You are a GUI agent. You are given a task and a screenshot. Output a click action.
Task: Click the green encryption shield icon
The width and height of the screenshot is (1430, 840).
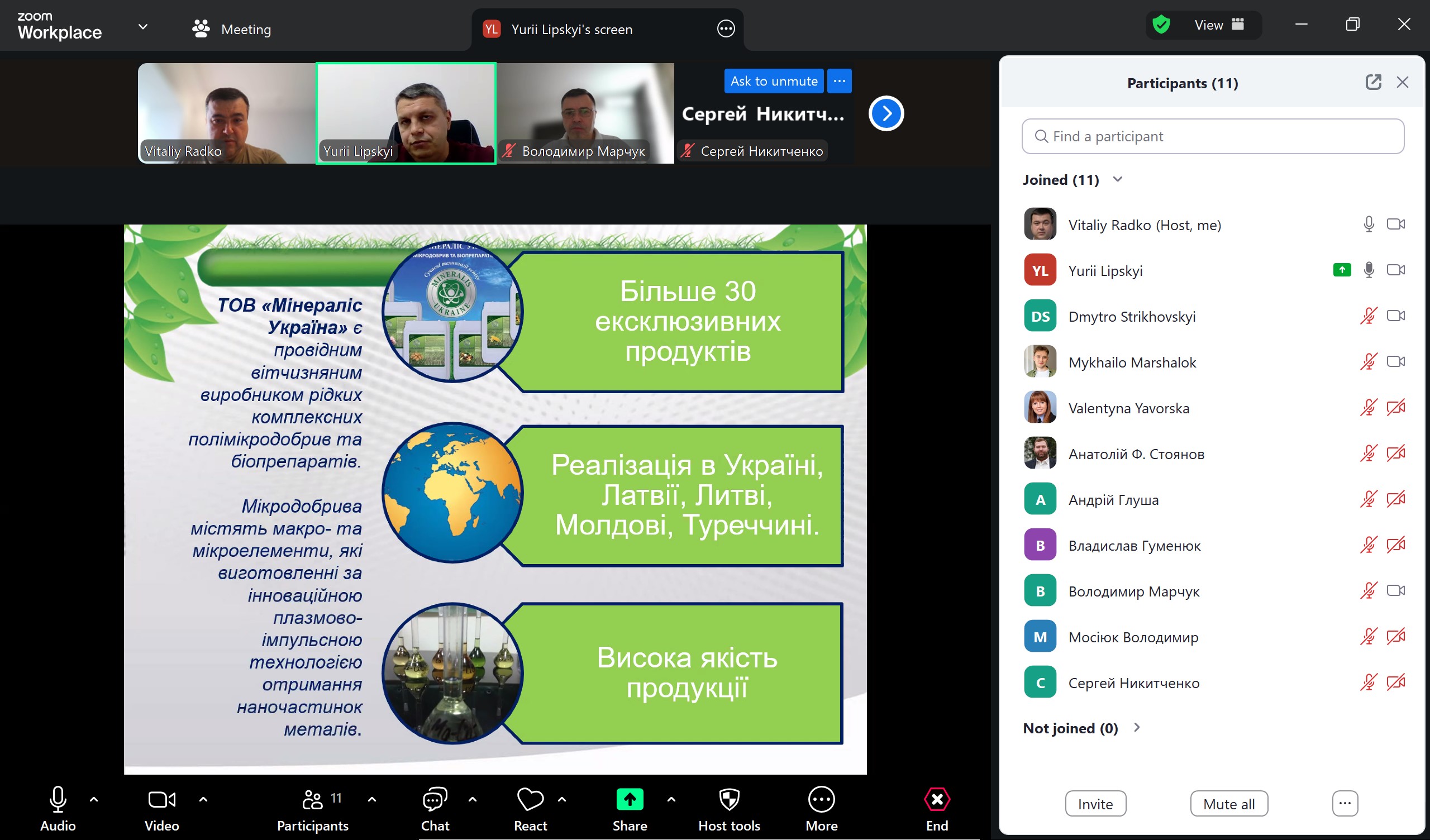pos(1161,25)
